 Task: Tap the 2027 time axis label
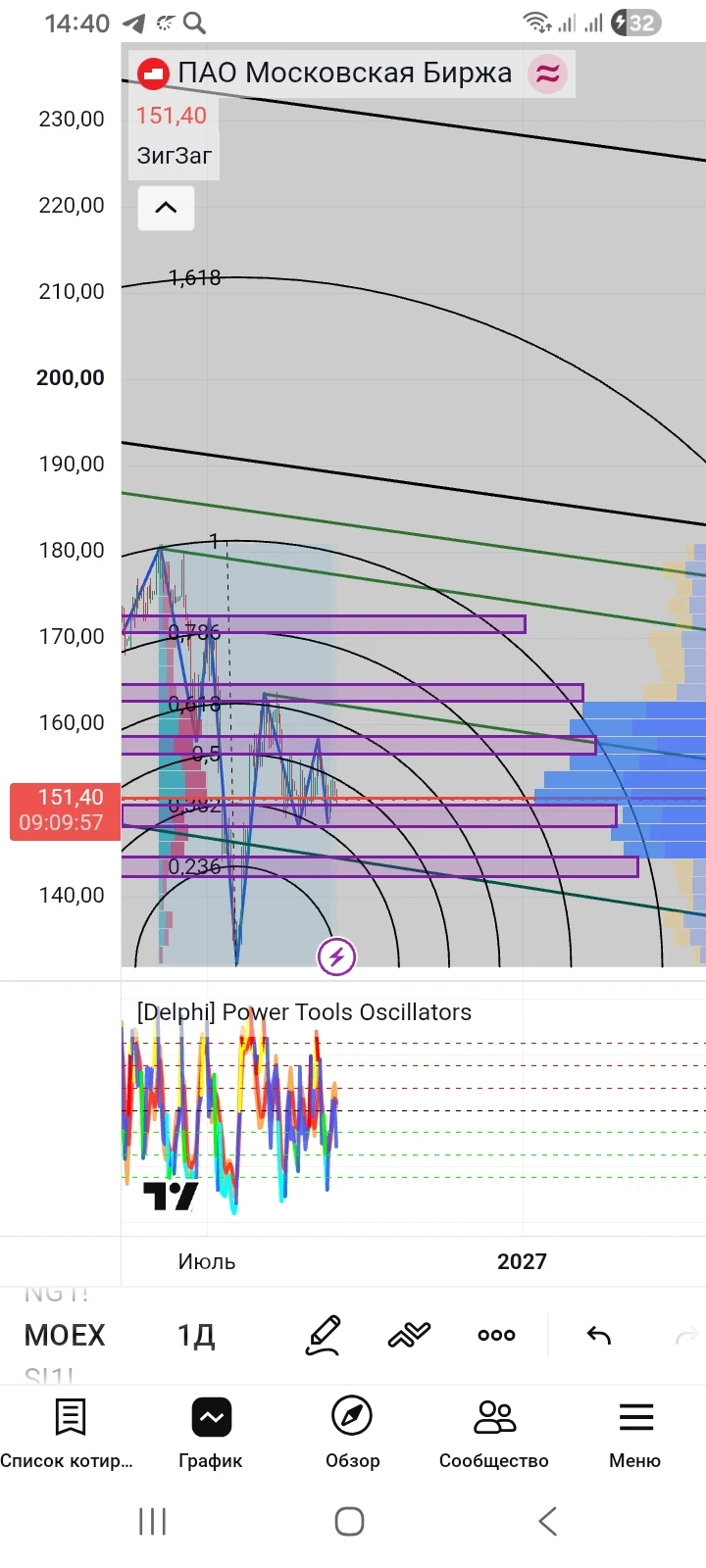[522, 1261]
